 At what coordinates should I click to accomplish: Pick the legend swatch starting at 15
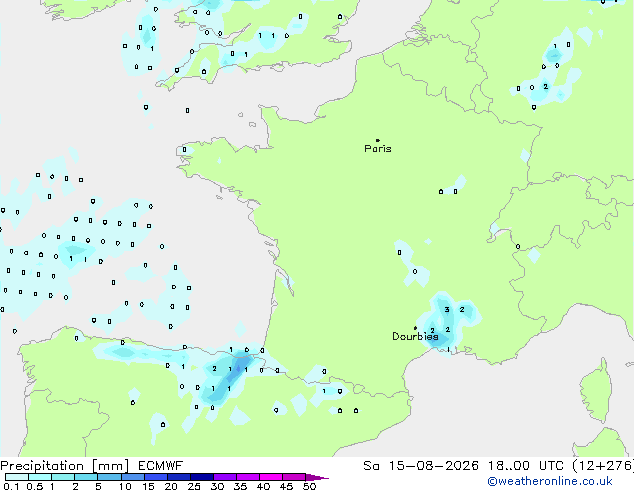tap(155, 477)
